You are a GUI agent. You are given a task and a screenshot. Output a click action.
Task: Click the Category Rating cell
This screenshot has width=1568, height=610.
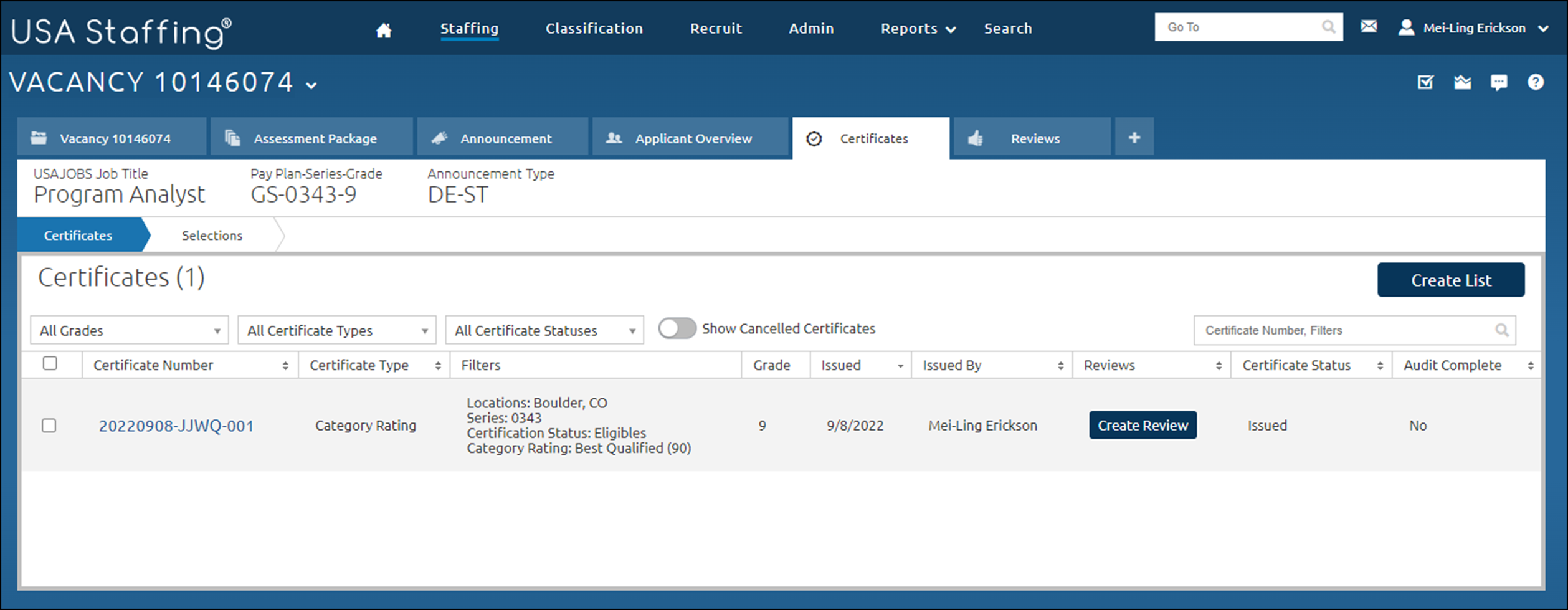(x=365, y=426)
